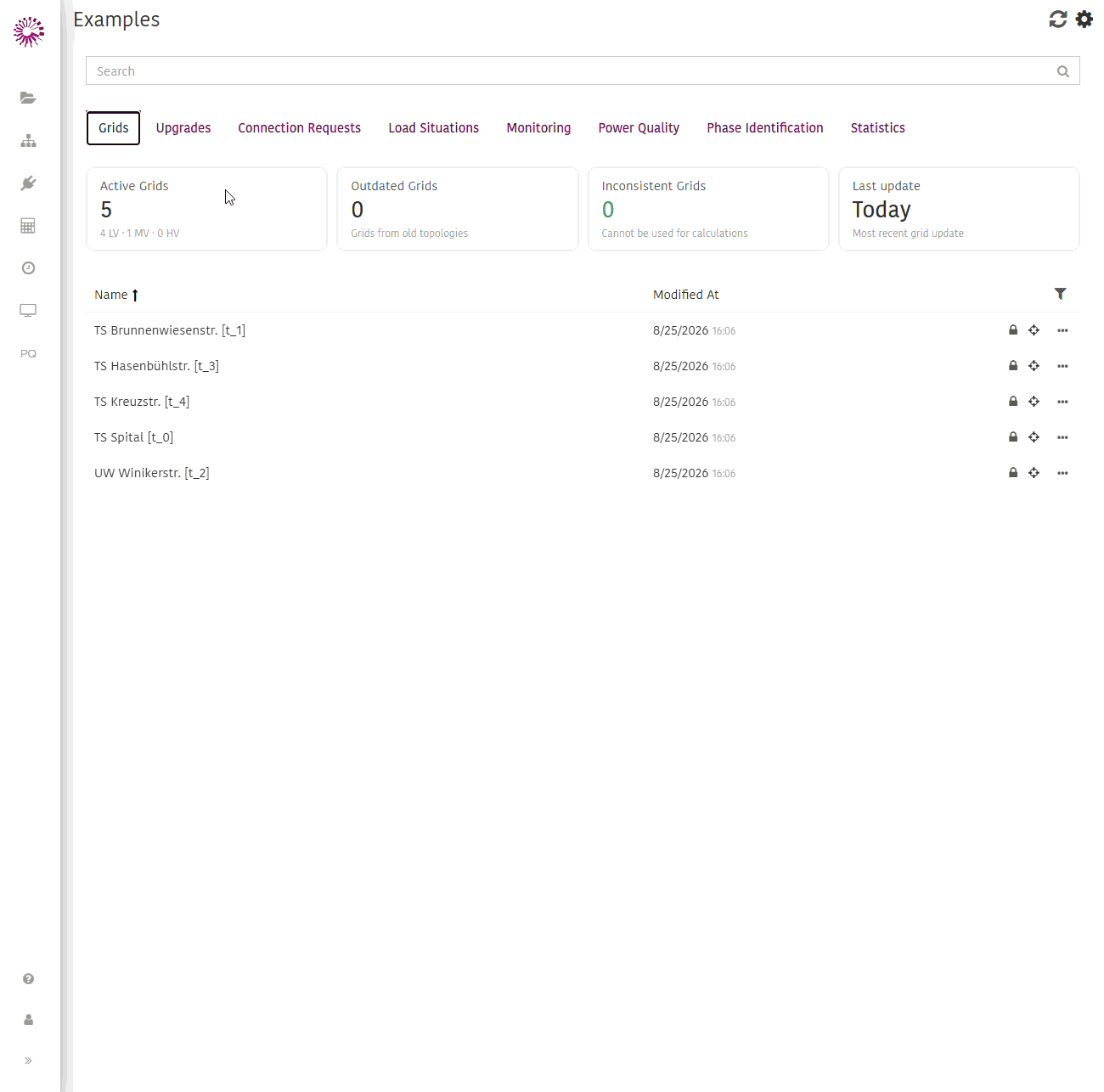
Task: Click the Active Grids summary card
Action: point(206,209)
